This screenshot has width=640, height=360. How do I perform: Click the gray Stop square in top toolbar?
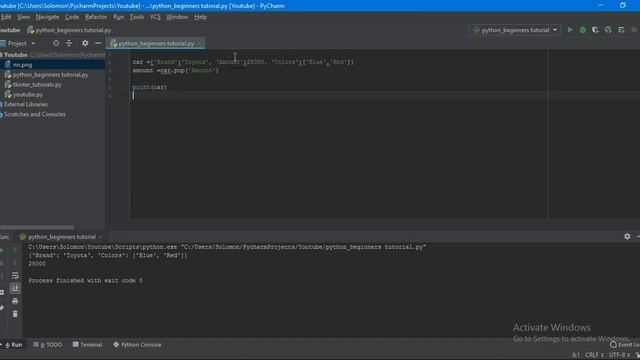(x=634, y=30)
